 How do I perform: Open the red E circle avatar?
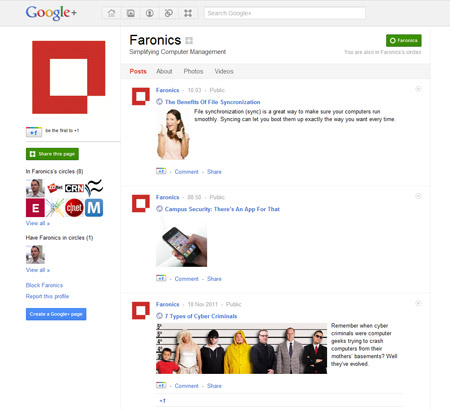(x=35, y=208)
